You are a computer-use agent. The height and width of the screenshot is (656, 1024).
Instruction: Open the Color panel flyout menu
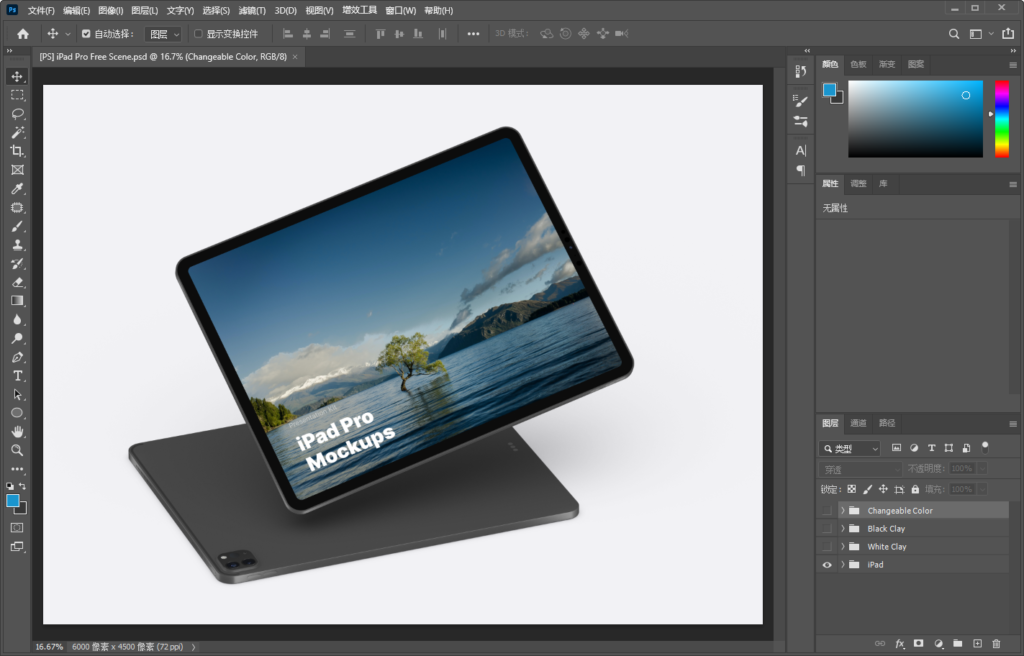[1013, 65]
